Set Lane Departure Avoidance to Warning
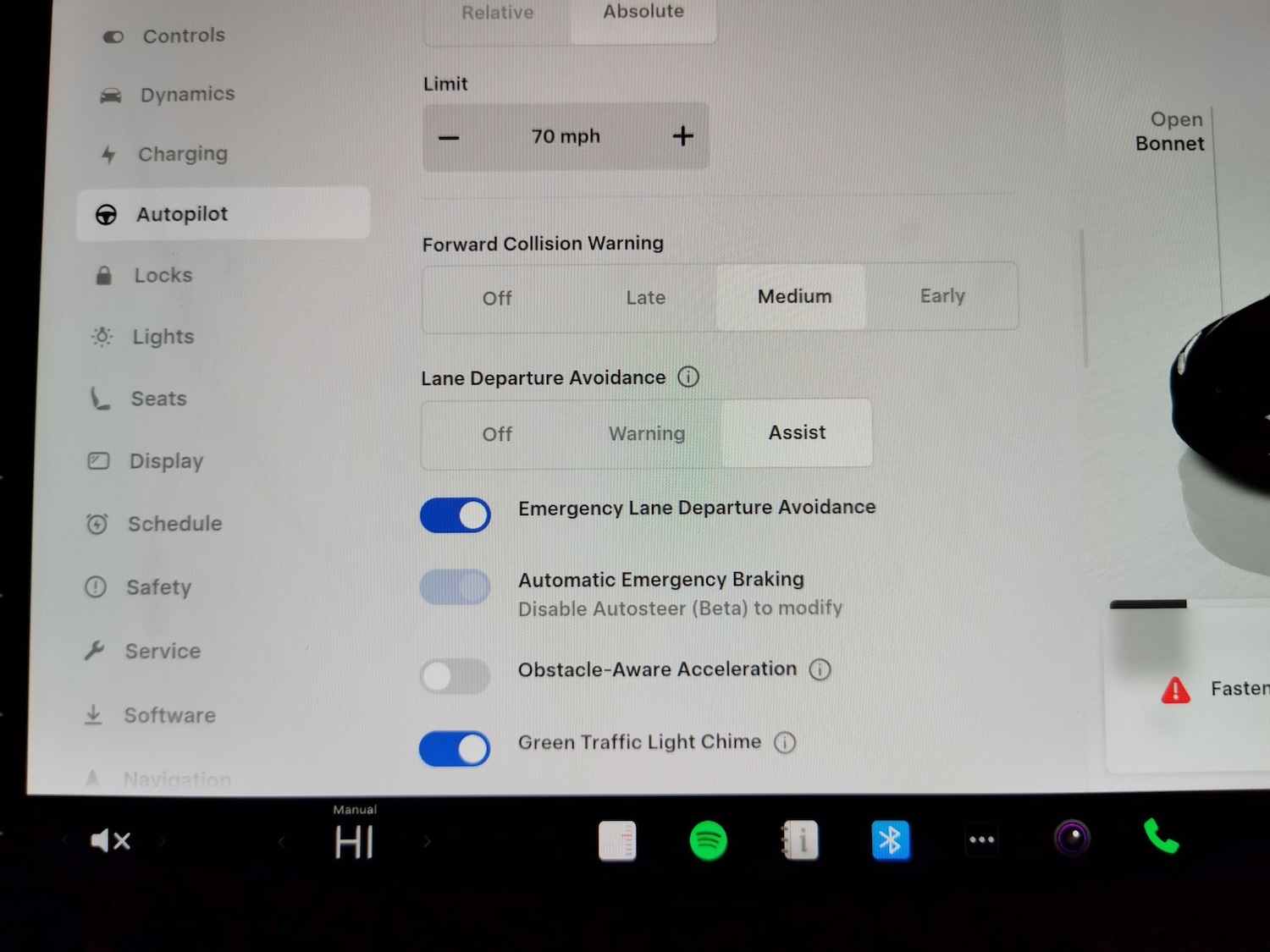1270x952 pixels. click(x=647, y=434)
